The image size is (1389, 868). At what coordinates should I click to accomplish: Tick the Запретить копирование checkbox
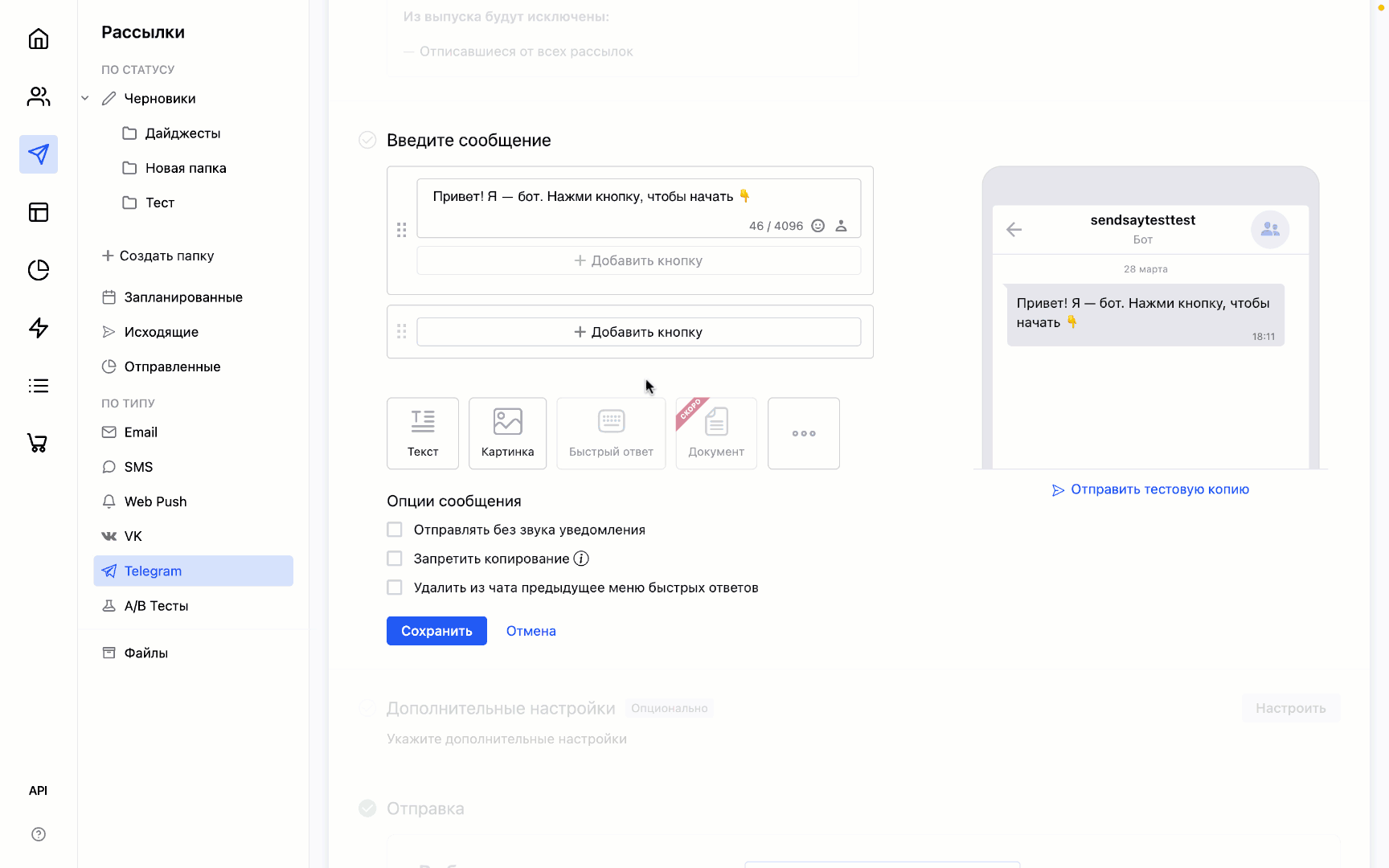pyautogui.click(x=395, y=559)
